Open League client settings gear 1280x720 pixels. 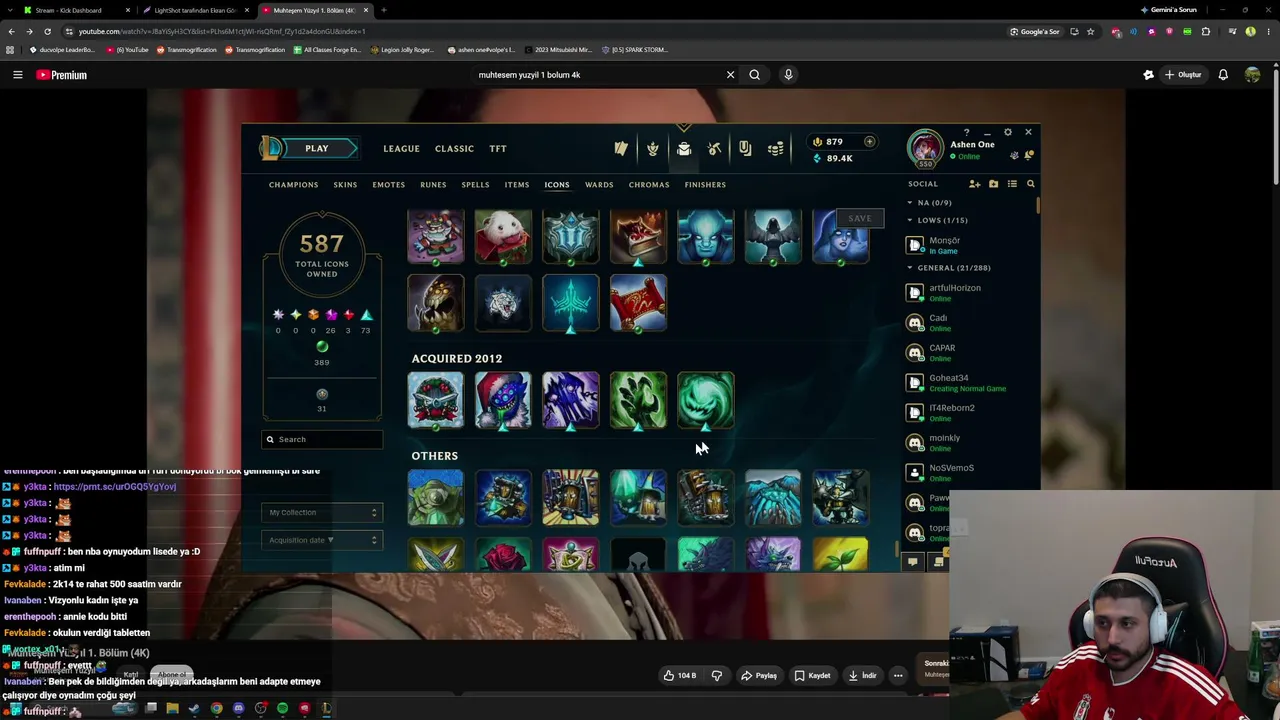click(1007, 132)
